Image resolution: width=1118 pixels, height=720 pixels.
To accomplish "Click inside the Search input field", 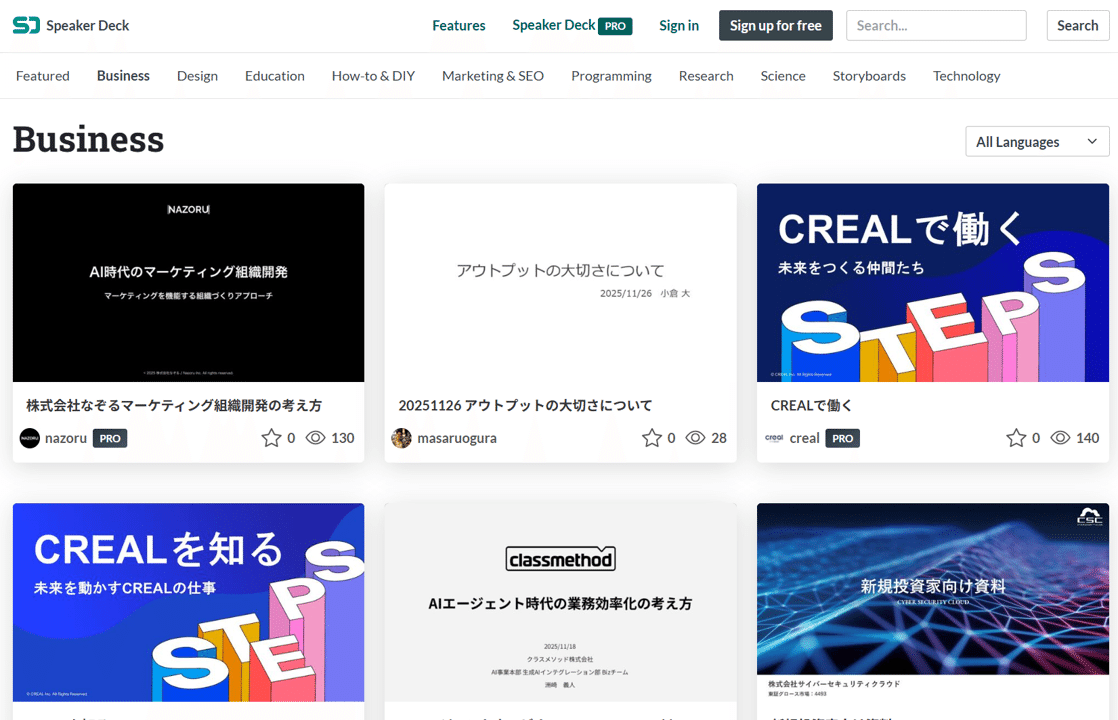I will tap(936, 25).
